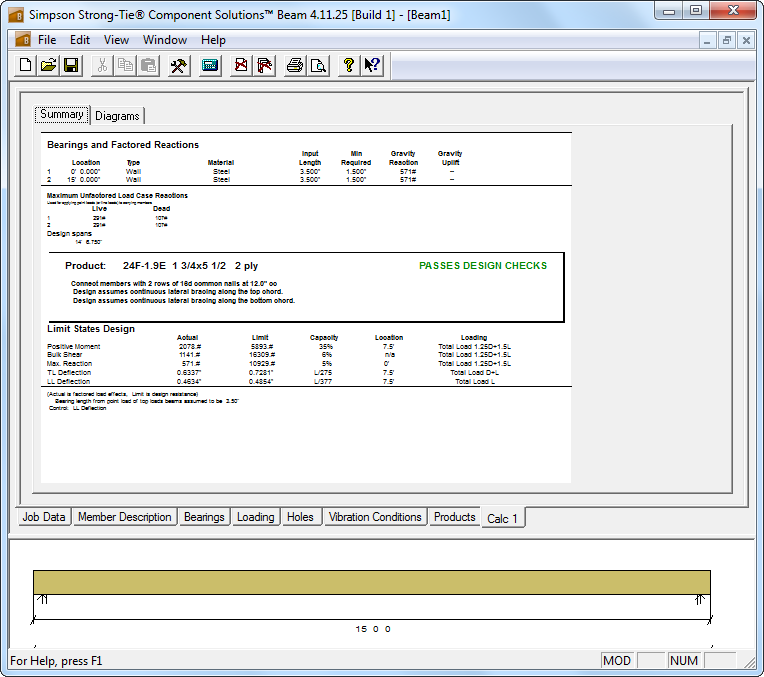Click the Design spans label

69,233
